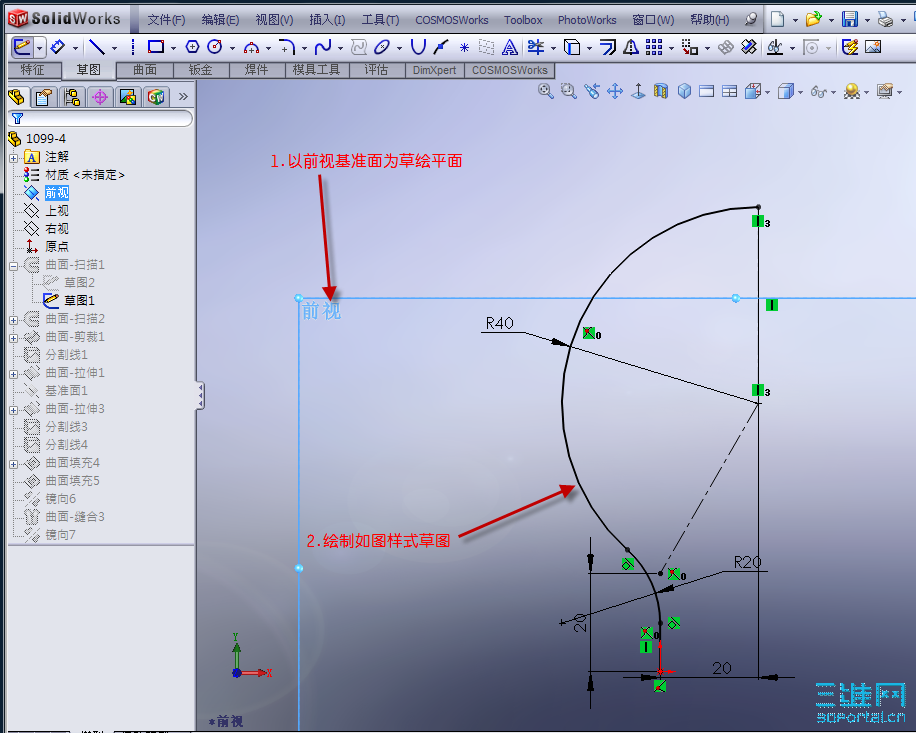
Task: Select the Polygon sketch tool
Action: point(192,47)
